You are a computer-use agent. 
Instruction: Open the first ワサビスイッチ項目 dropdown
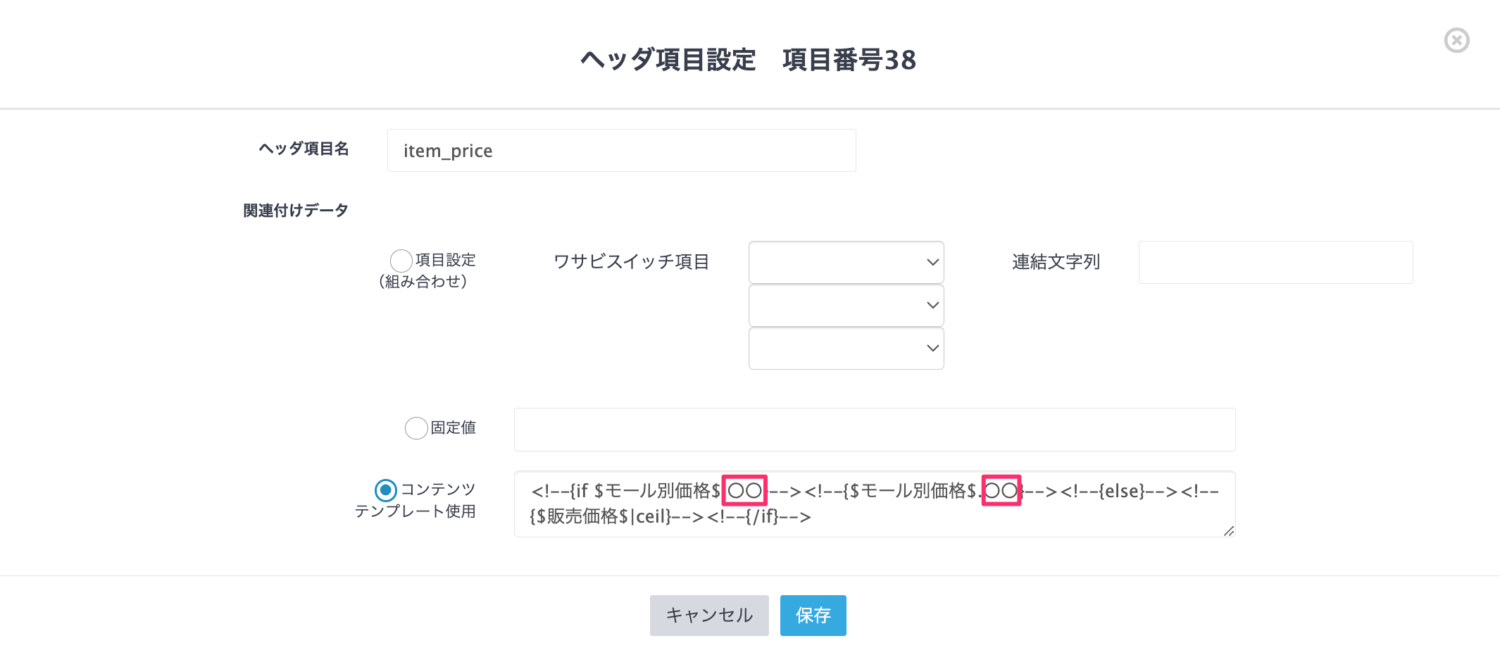(x=846, y=262)
